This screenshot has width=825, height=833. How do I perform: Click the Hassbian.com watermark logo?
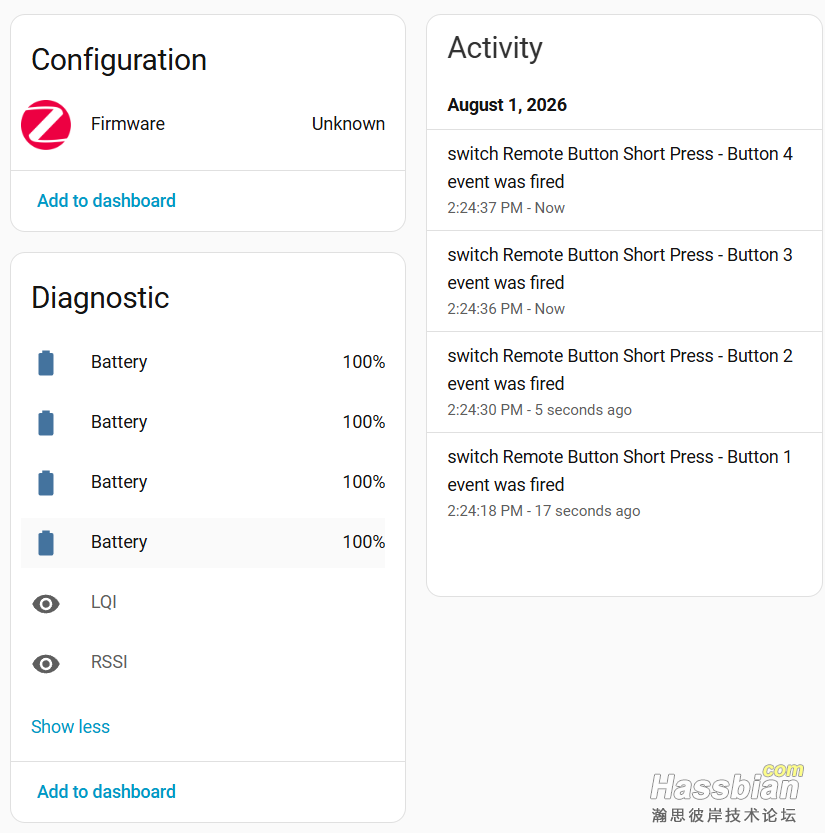(726, 793)
